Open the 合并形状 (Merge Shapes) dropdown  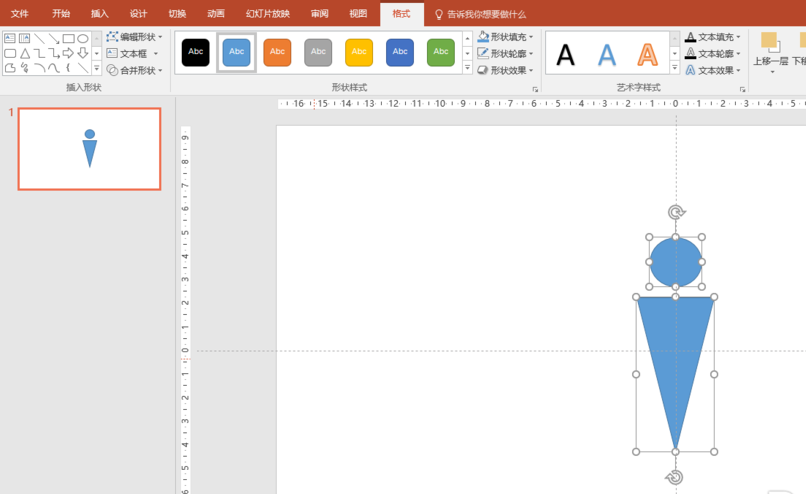[x=135, y=71]
